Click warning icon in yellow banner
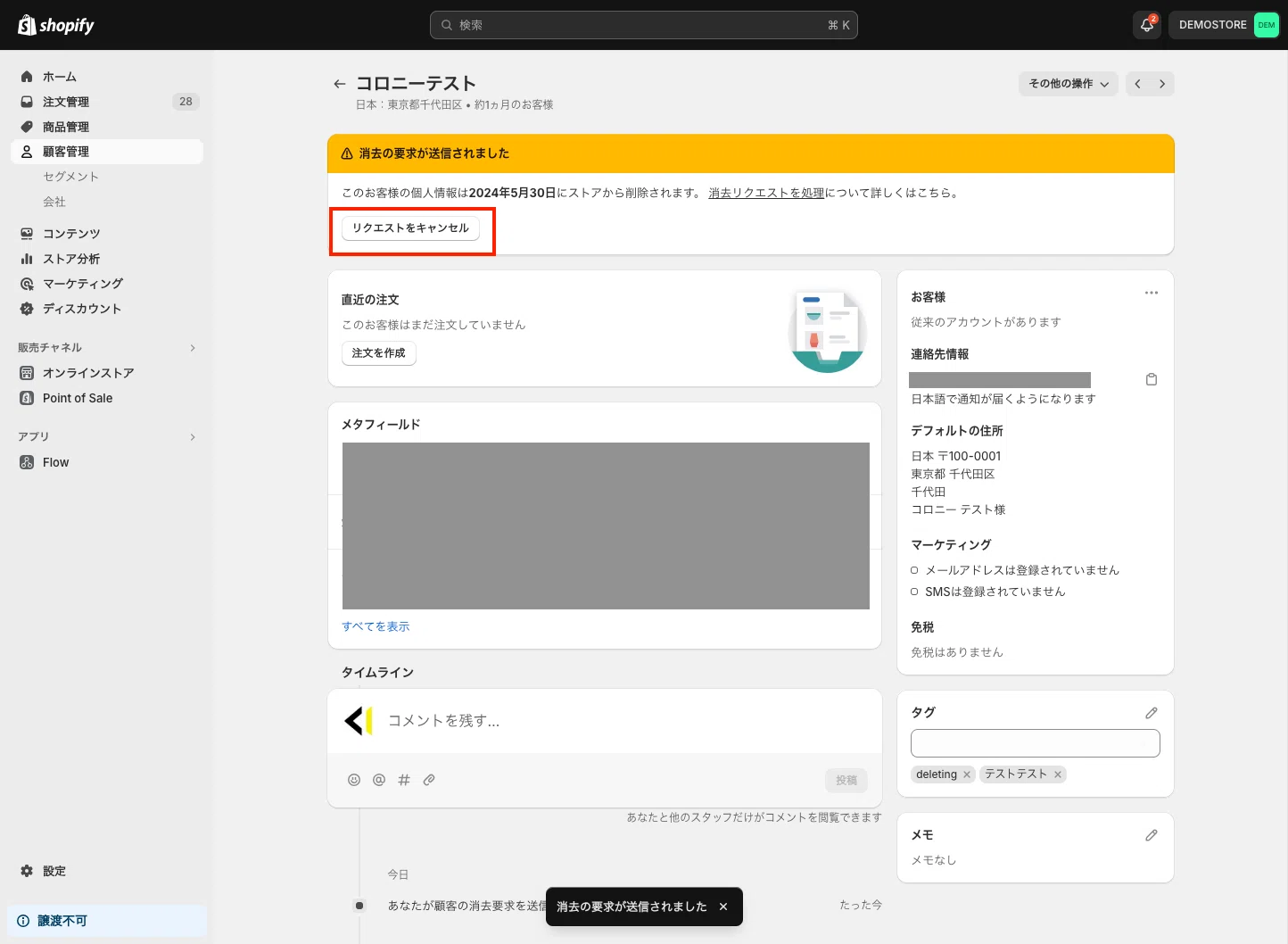 click(347, 153)
